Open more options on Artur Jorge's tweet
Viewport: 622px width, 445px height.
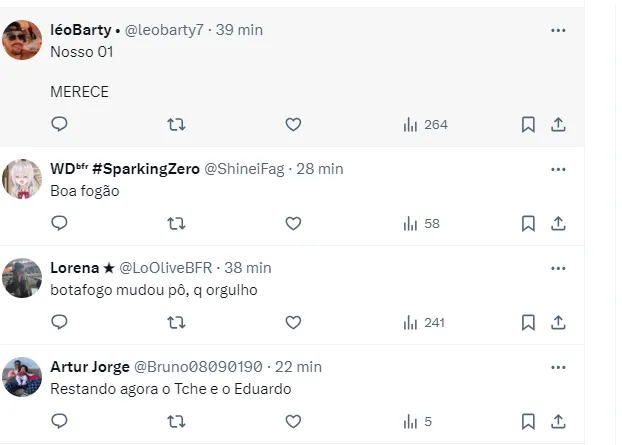tap(558, 367)
